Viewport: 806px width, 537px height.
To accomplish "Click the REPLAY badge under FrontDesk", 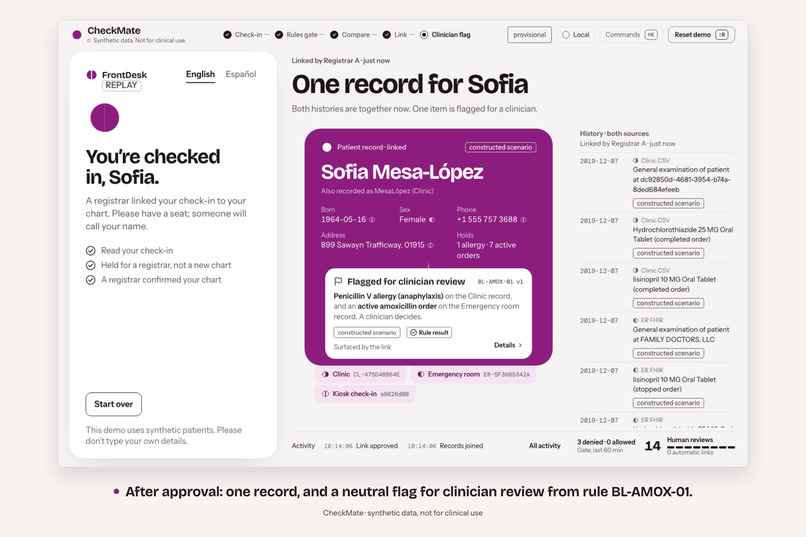I will (121, 85).
